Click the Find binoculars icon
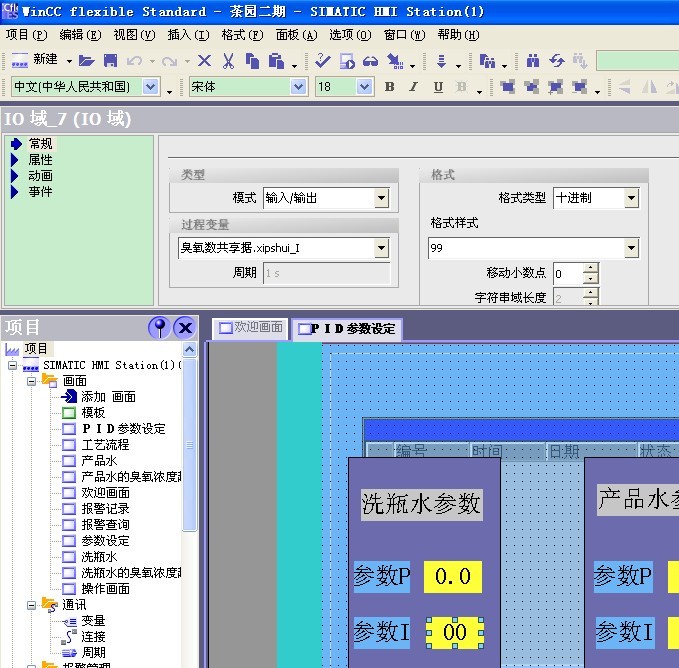Image resolution: width=679 pixels, height=668 pixels. coord(533,61)
